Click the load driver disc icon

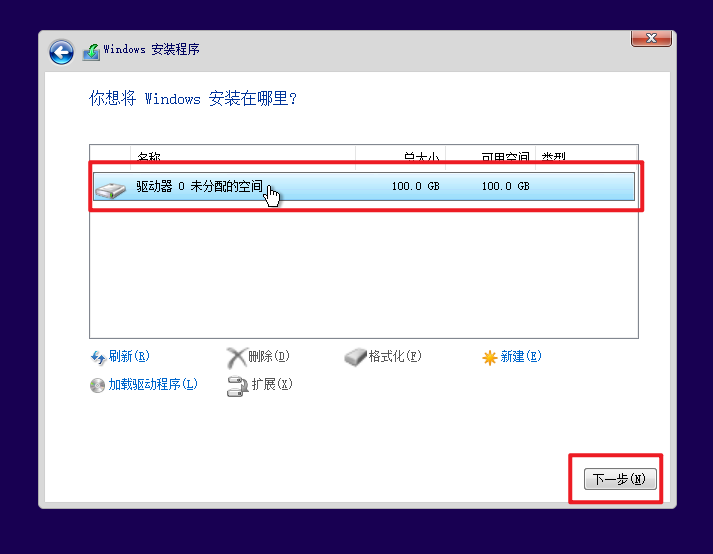click(98, 385)
